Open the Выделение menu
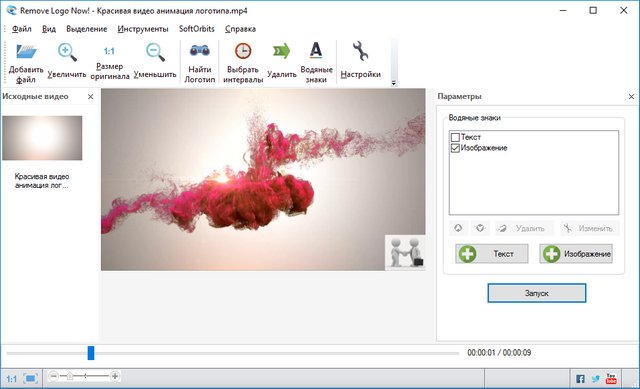640x389 pixels. (x=87, y=29)
